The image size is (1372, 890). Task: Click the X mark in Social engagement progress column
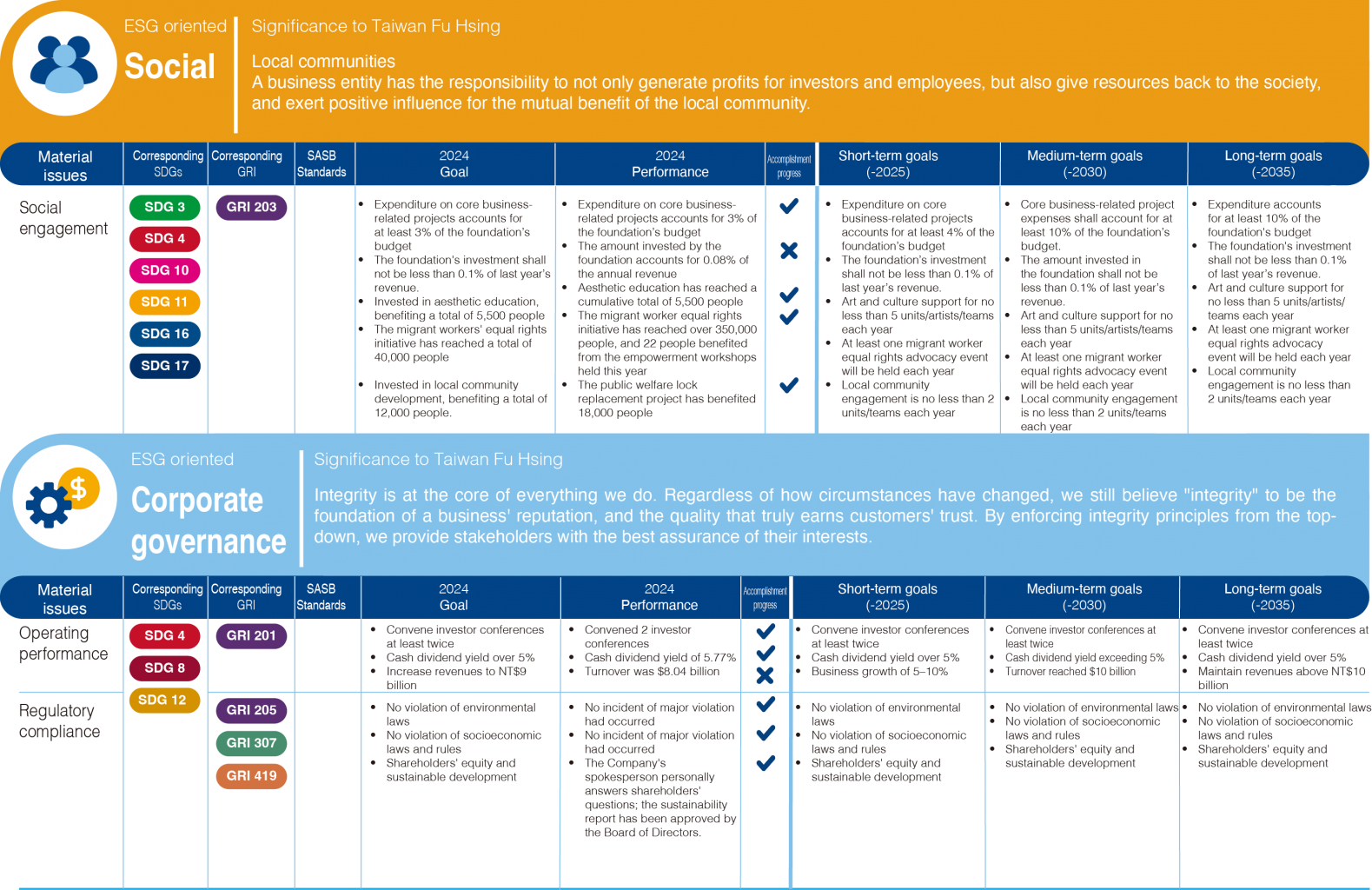tap(789, 251)
